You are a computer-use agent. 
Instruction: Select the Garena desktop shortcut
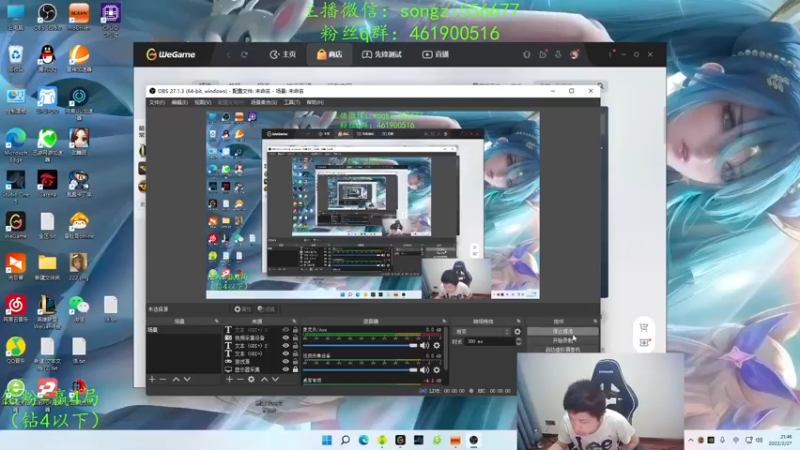tap(47, 184)
